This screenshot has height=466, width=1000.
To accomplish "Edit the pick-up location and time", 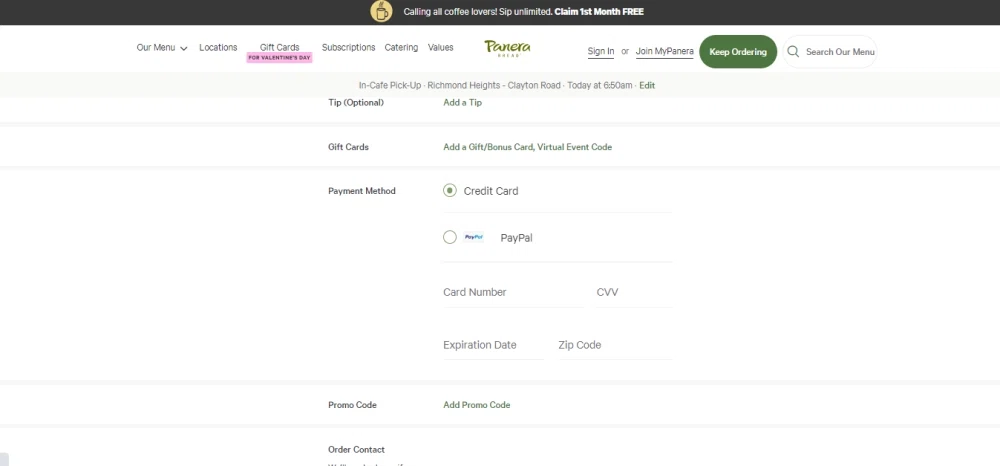I will (647, 86).
